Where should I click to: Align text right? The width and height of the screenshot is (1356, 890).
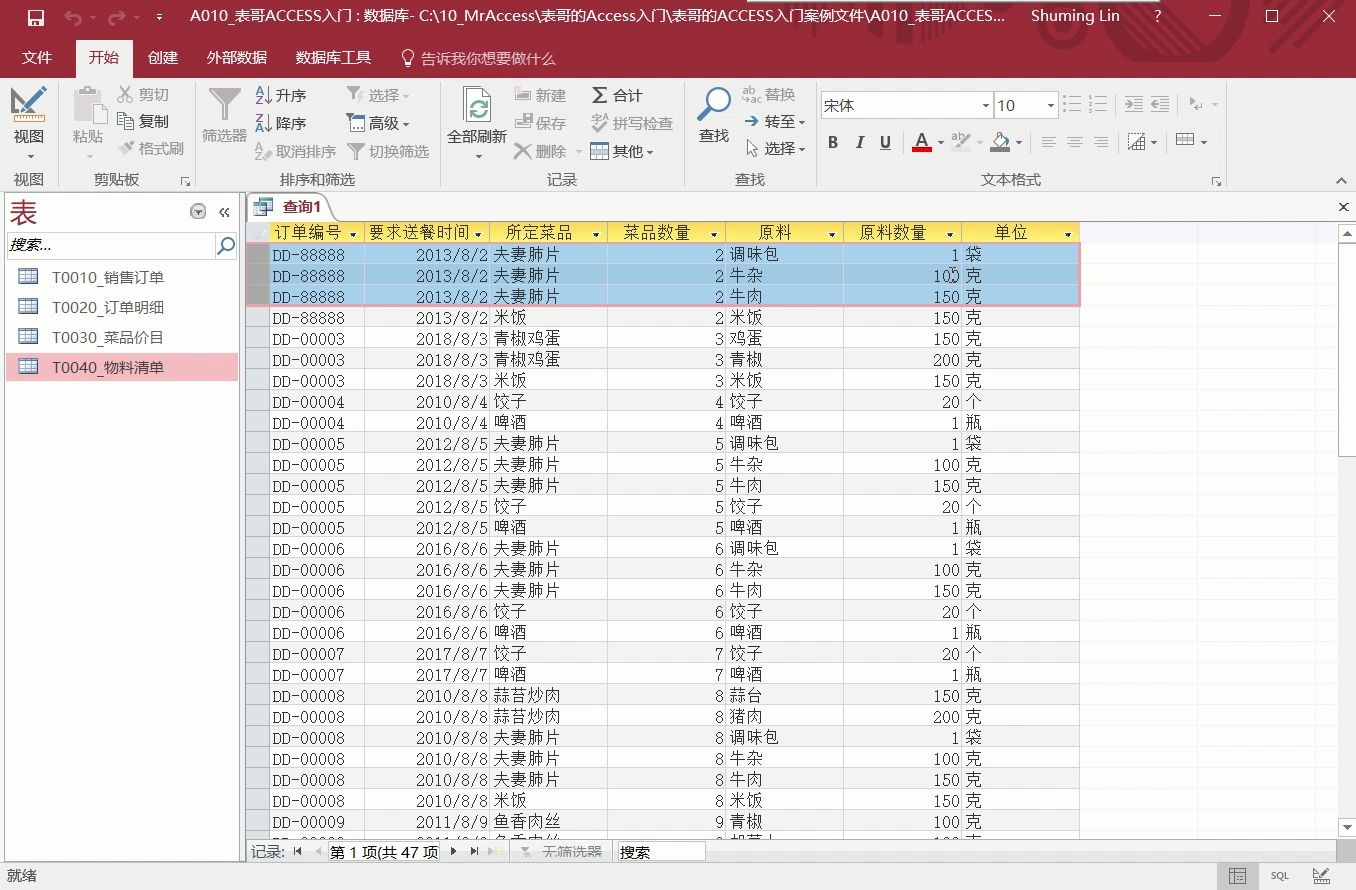click(x=1100, y=143)
